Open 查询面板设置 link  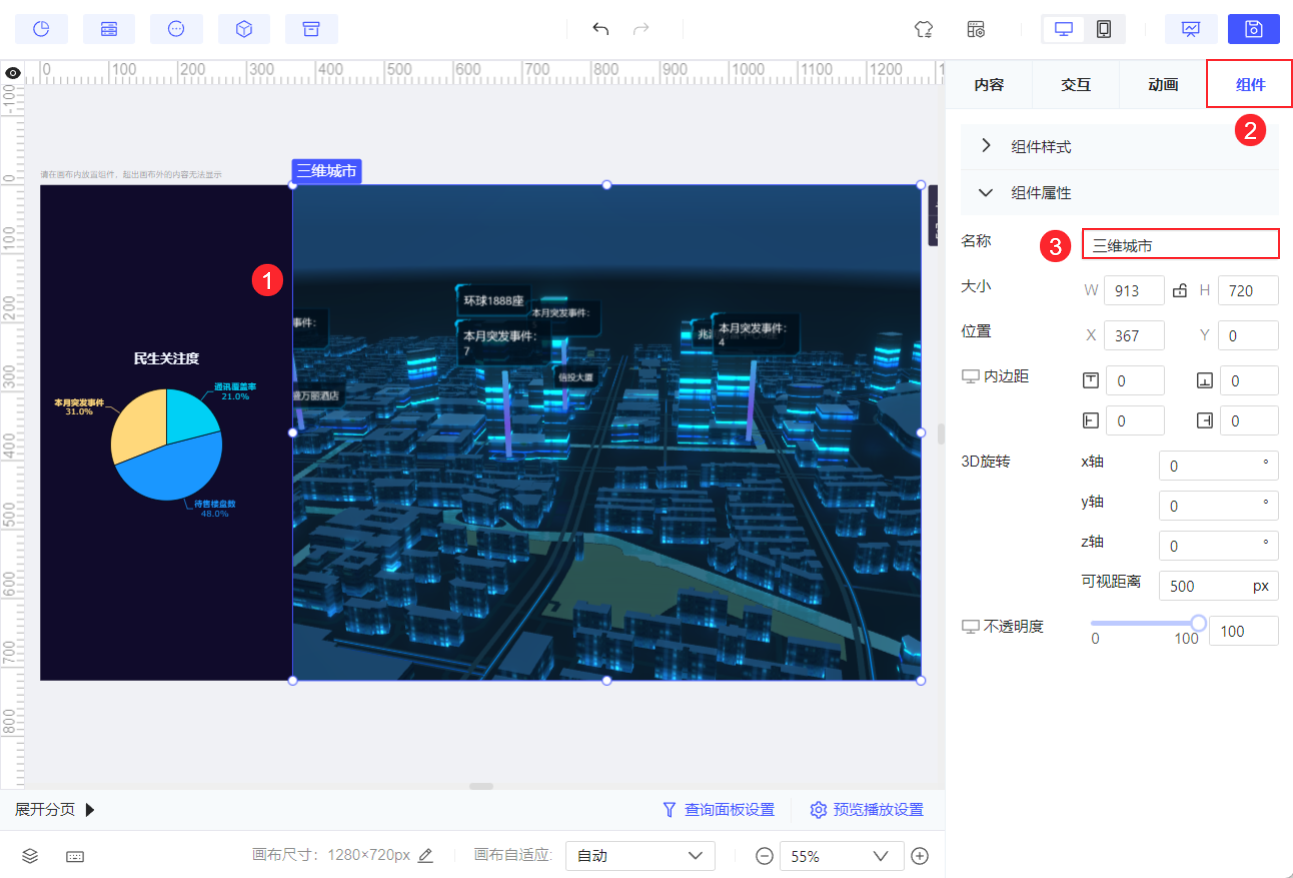[719, 810]
